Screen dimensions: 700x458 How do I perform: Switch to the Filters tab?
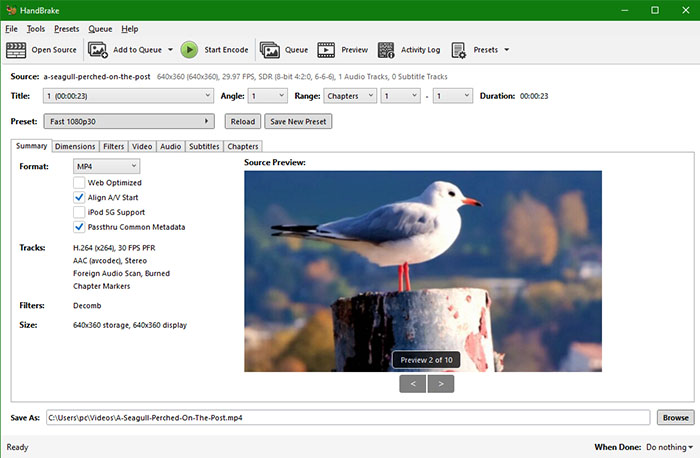113,146
